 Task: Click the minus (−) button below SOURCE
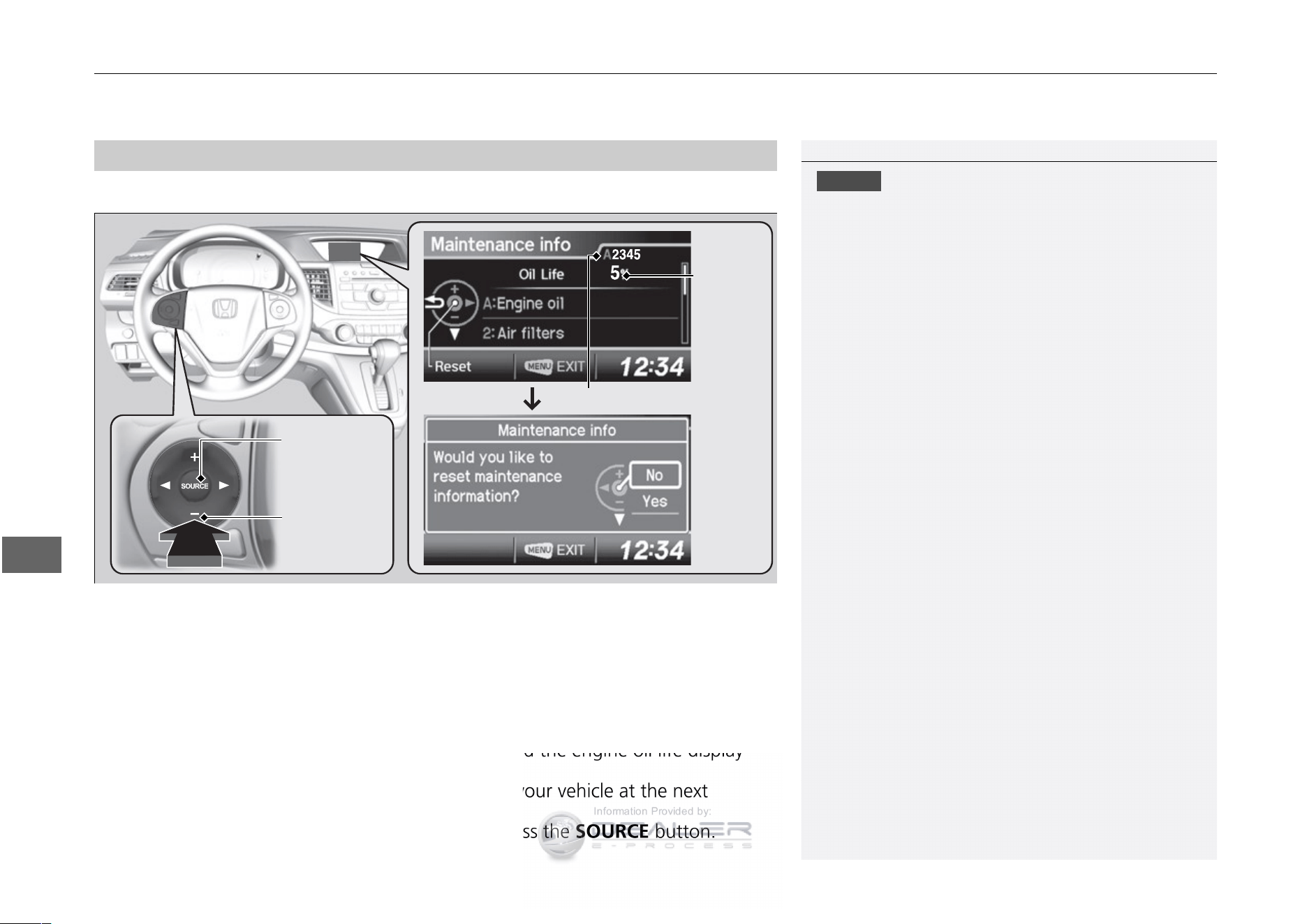pos(194,514)
